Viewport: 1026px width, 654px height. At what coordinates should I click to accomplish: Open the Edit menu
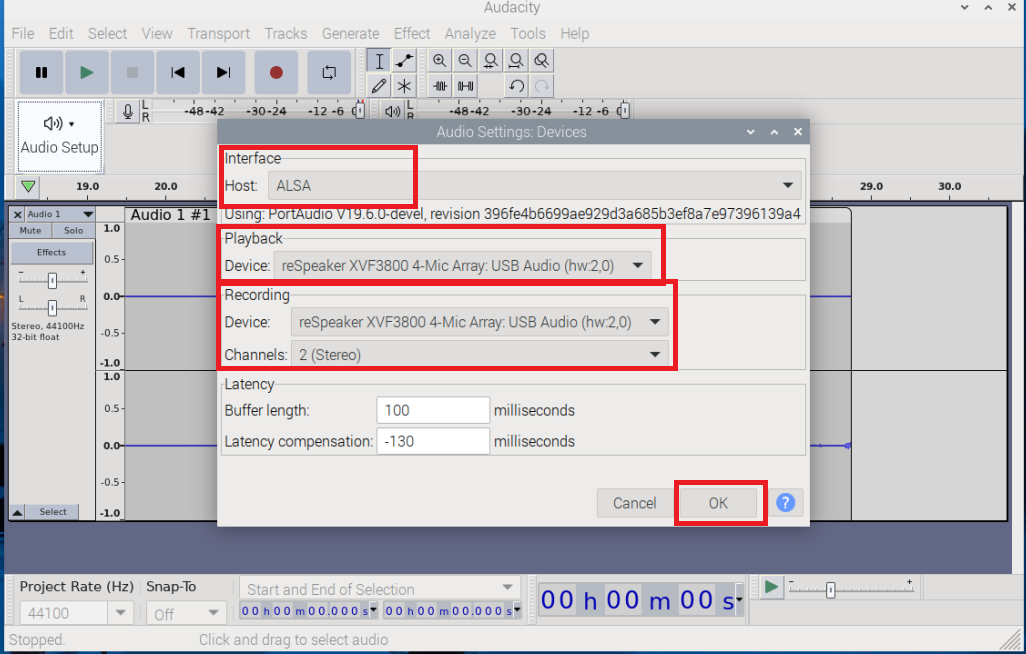pos(61,33)
